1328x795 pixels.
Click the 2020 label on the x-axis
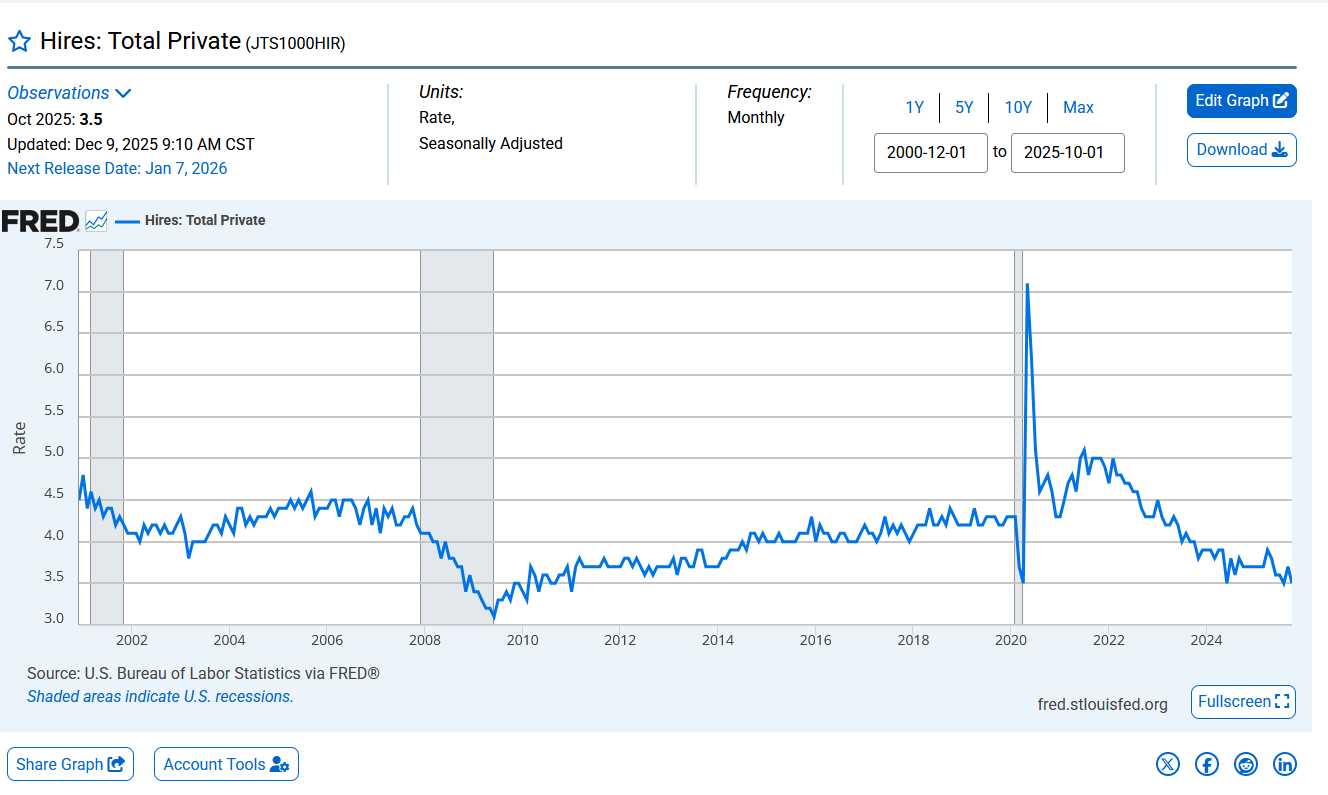coord(1011,640)
